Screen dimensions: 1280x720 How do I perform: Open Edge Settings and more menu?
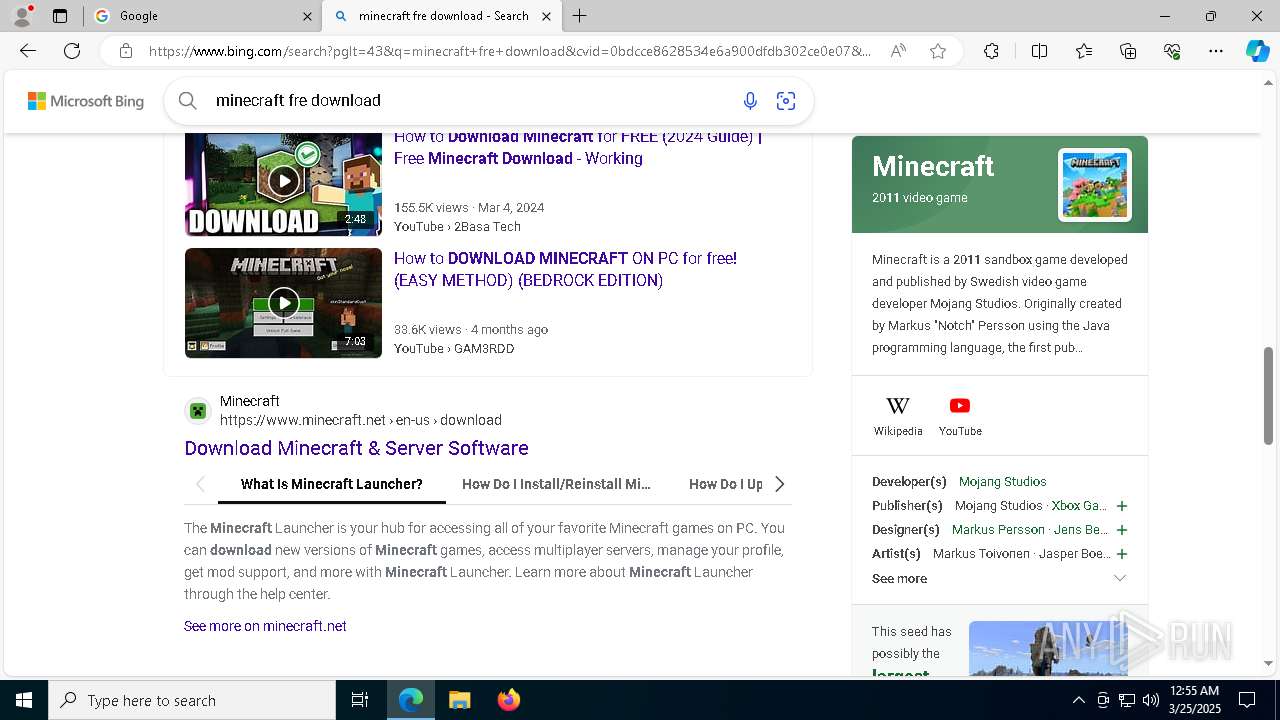[1216, 51]
